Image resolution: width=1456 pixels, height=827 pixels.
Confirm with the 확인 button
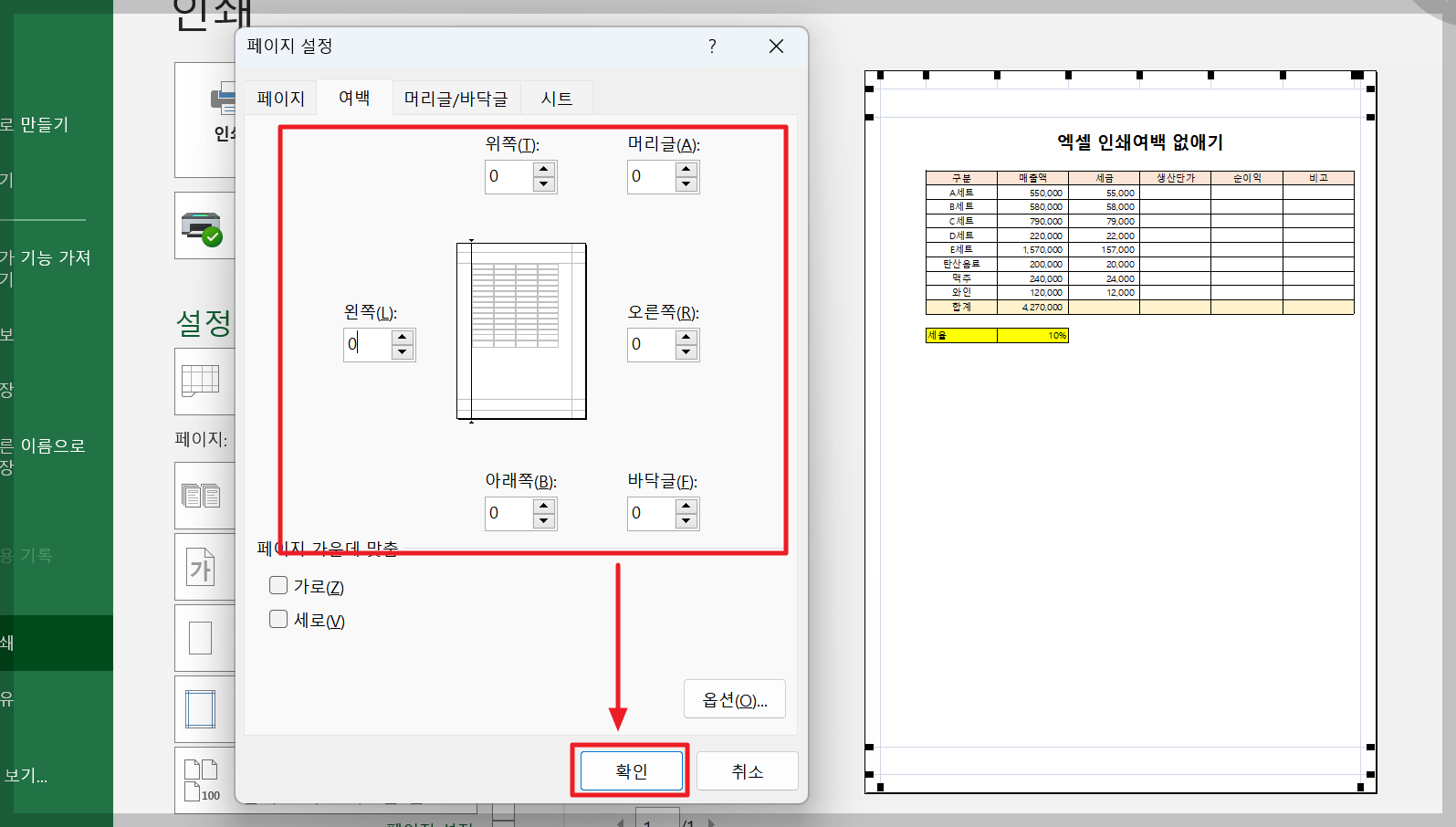coord(631,771)
